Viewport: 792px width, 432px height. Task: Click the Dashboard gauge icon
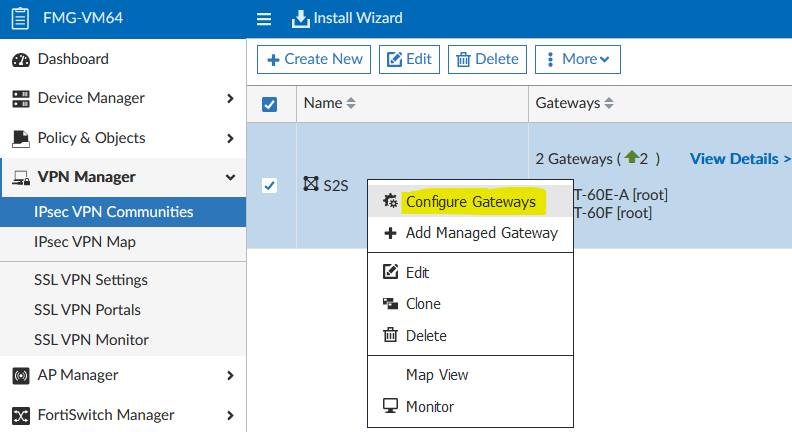click(x=20, y=60)
